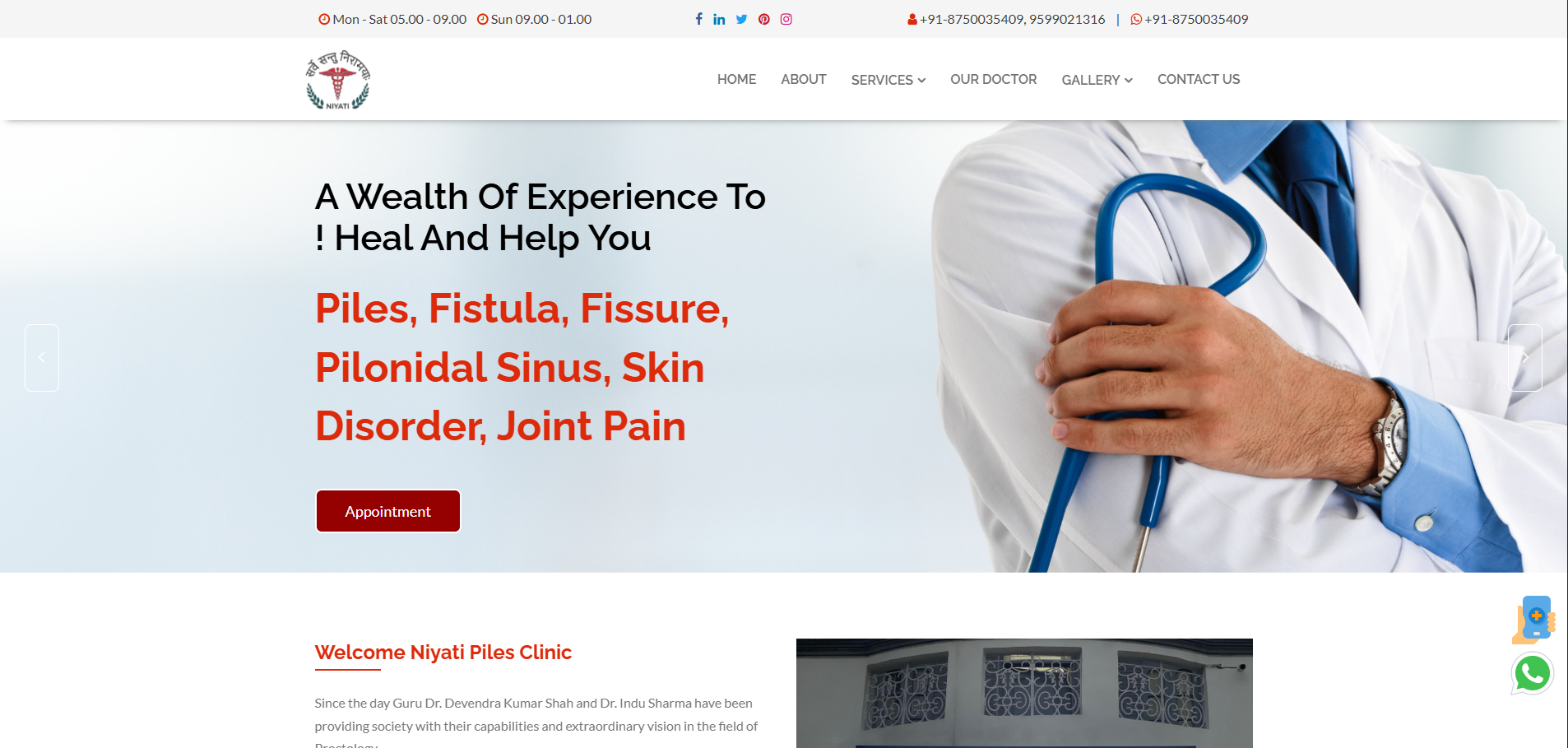Image resolution: width=1568 pixels, height=748 pixels.
Task: Open the Pinterest icon
Action: pyautogui.click(x=764, y=19)
